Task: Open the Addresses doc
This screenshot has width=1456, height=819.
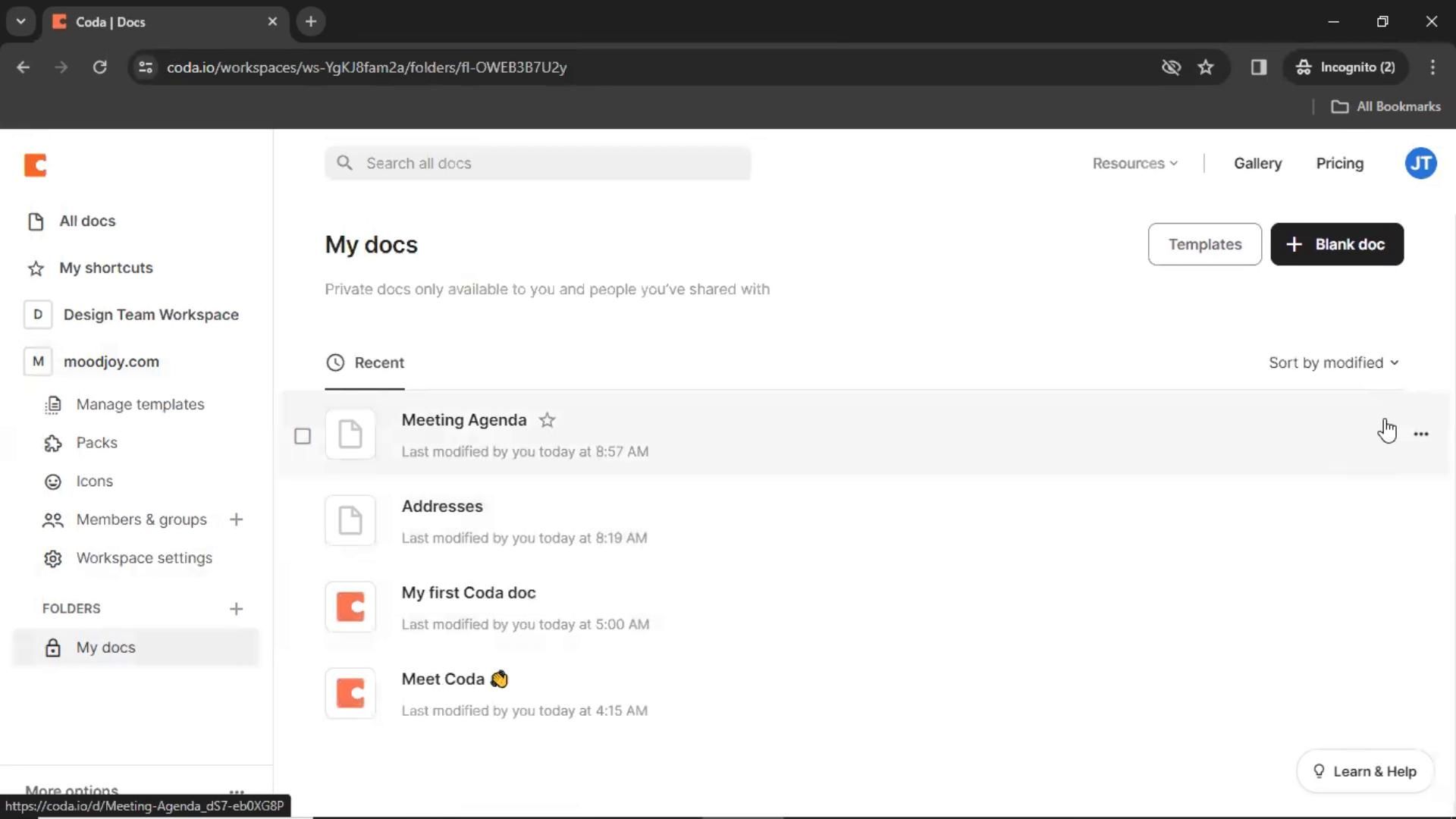Action: point(442,507)
